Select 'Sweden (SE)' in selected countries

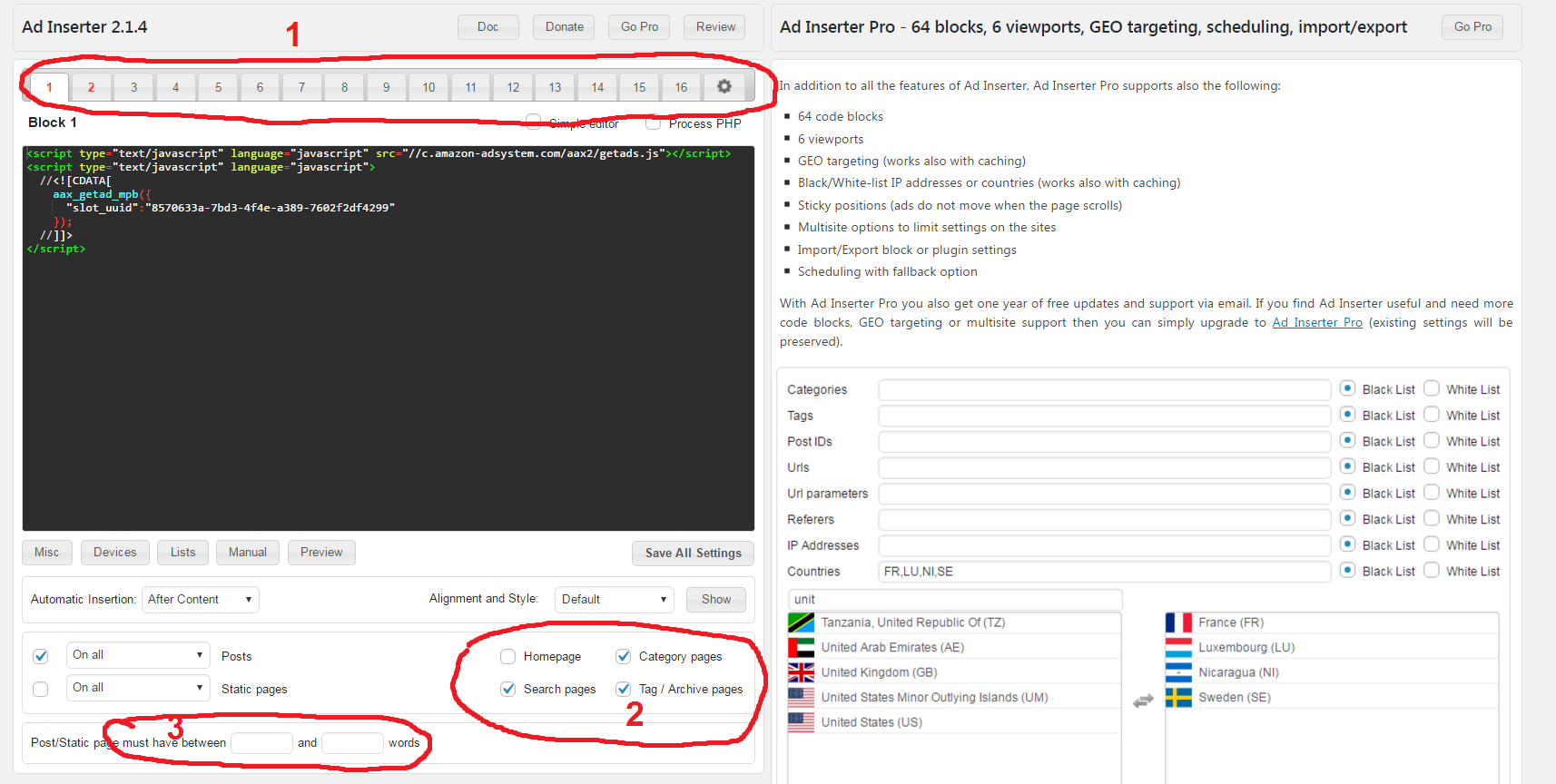click(x=1332, y=697)
